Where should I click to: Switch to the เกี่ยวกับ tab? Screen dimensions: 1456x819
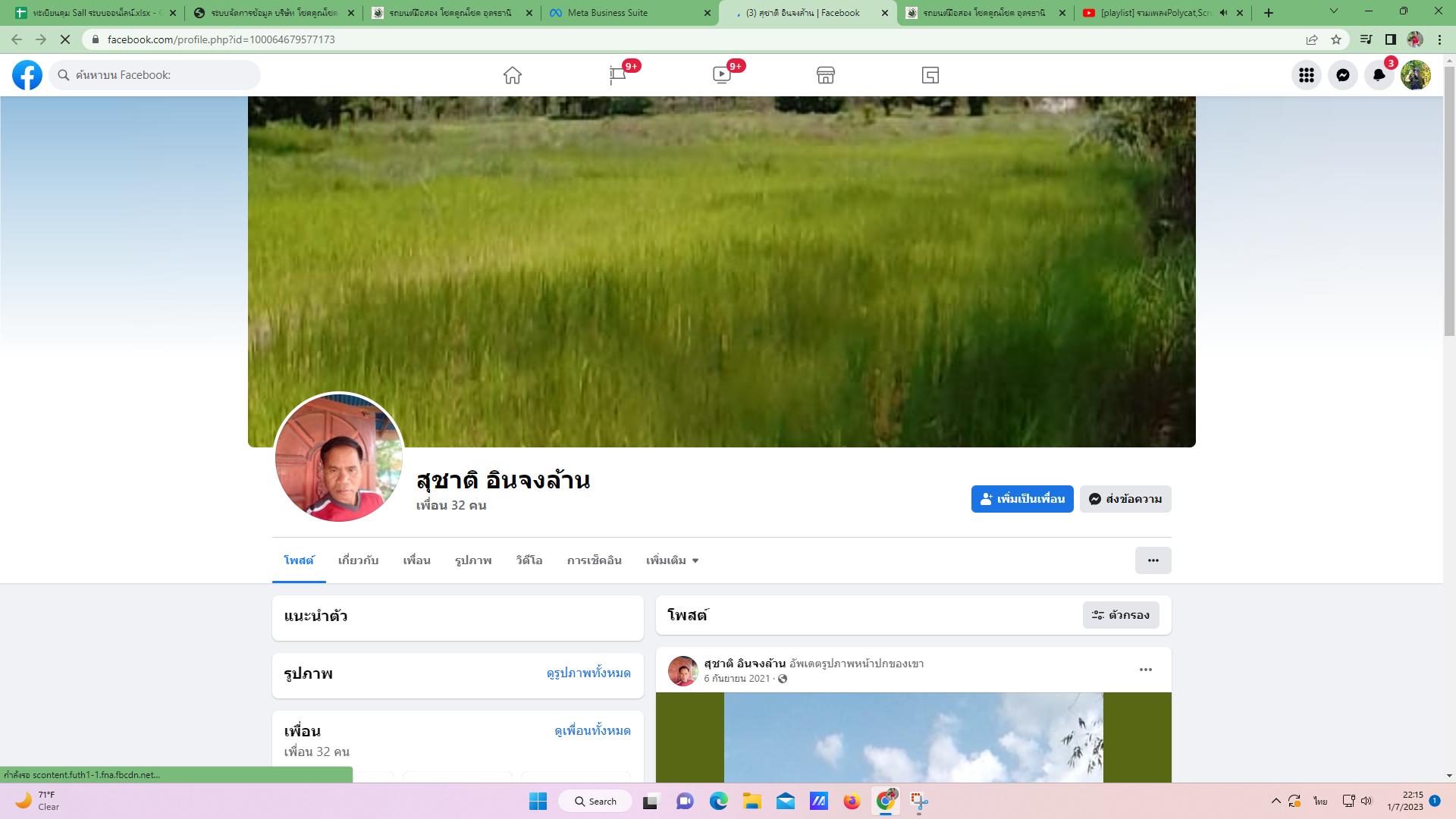[358, 560]
